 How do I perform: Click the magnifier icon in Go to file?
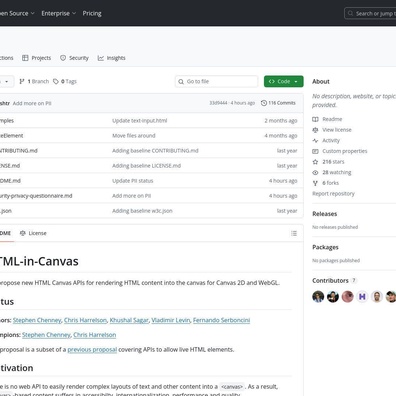(x=181, y=82)
